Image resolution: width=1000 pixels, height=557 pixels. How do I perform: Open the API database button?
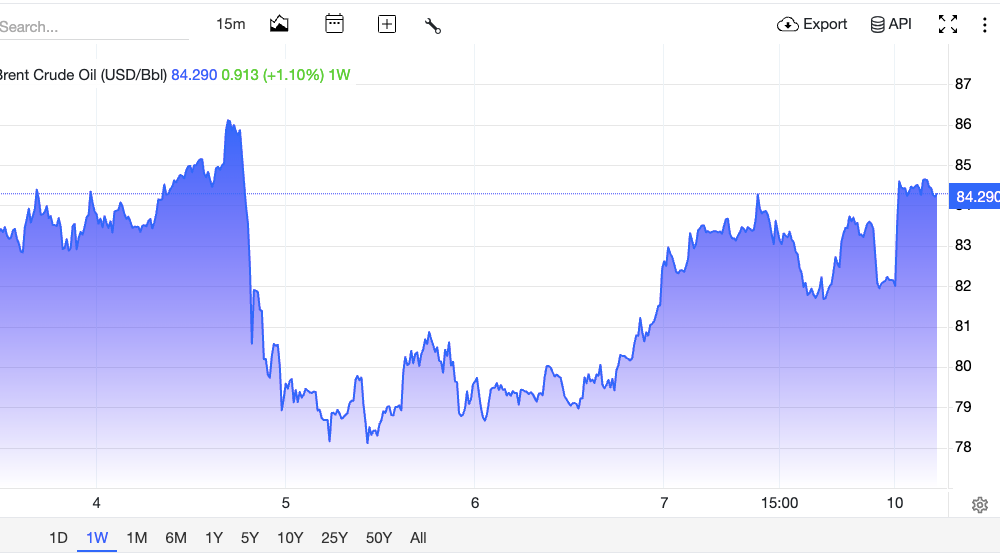[x=891, y=24]
